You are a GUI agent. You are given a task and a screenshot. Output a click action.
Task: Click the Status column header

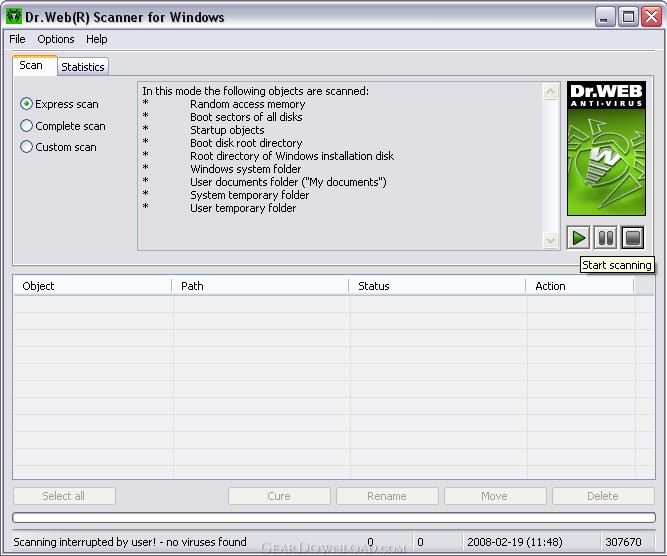(437, 286)
